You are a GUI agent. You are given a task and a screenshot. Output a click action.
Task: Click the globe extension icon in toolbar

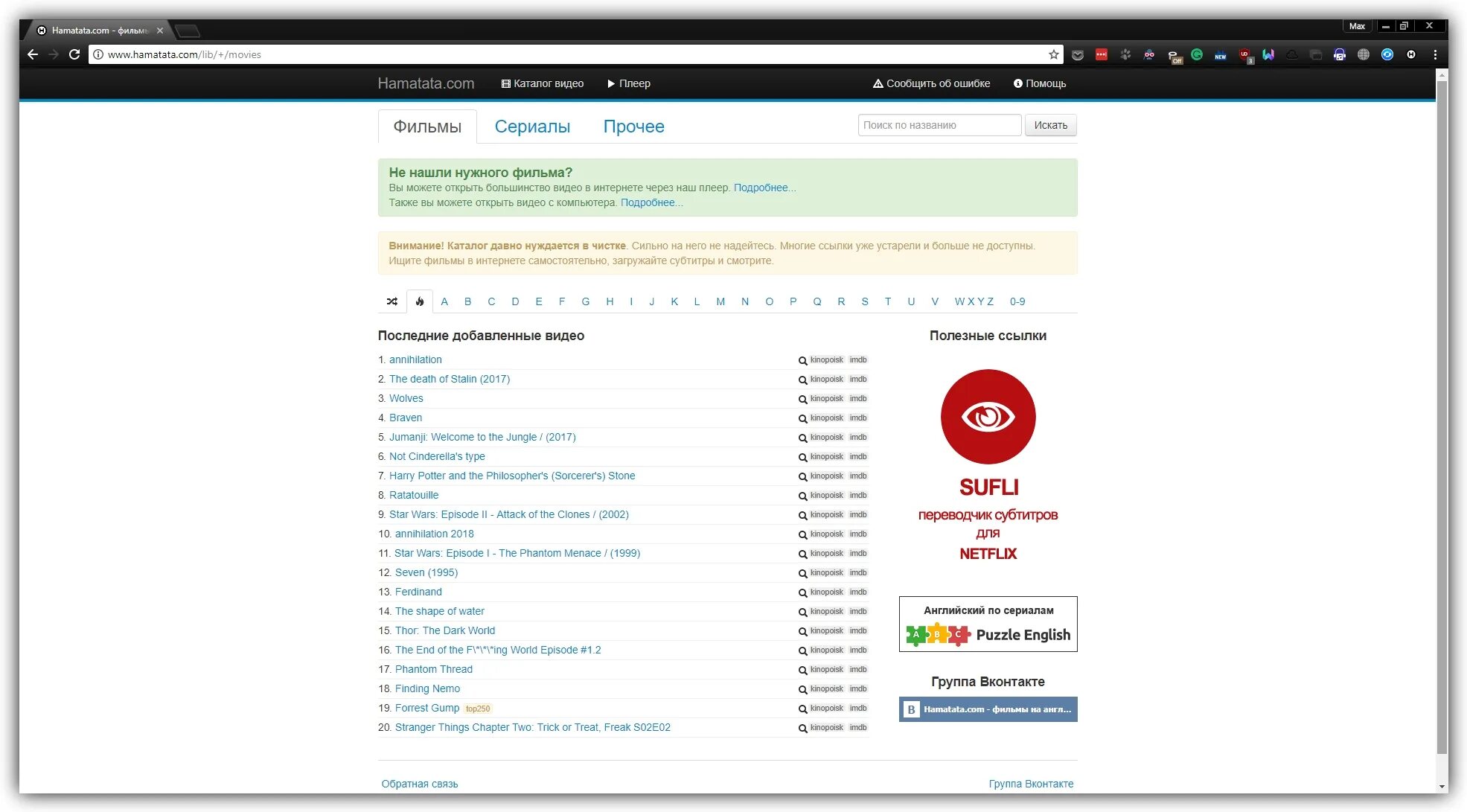[1364, 54]
